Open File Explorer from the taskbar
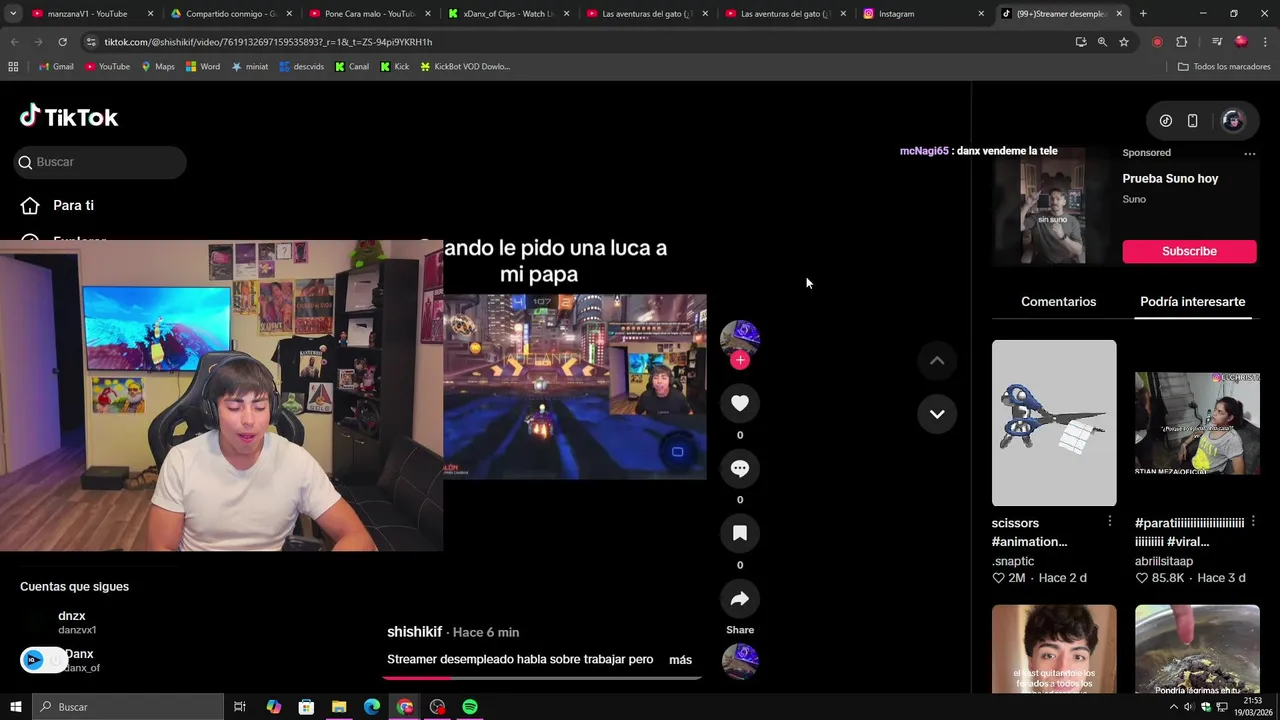This screenshot has width=1280, height=720. tap(339, 707)
